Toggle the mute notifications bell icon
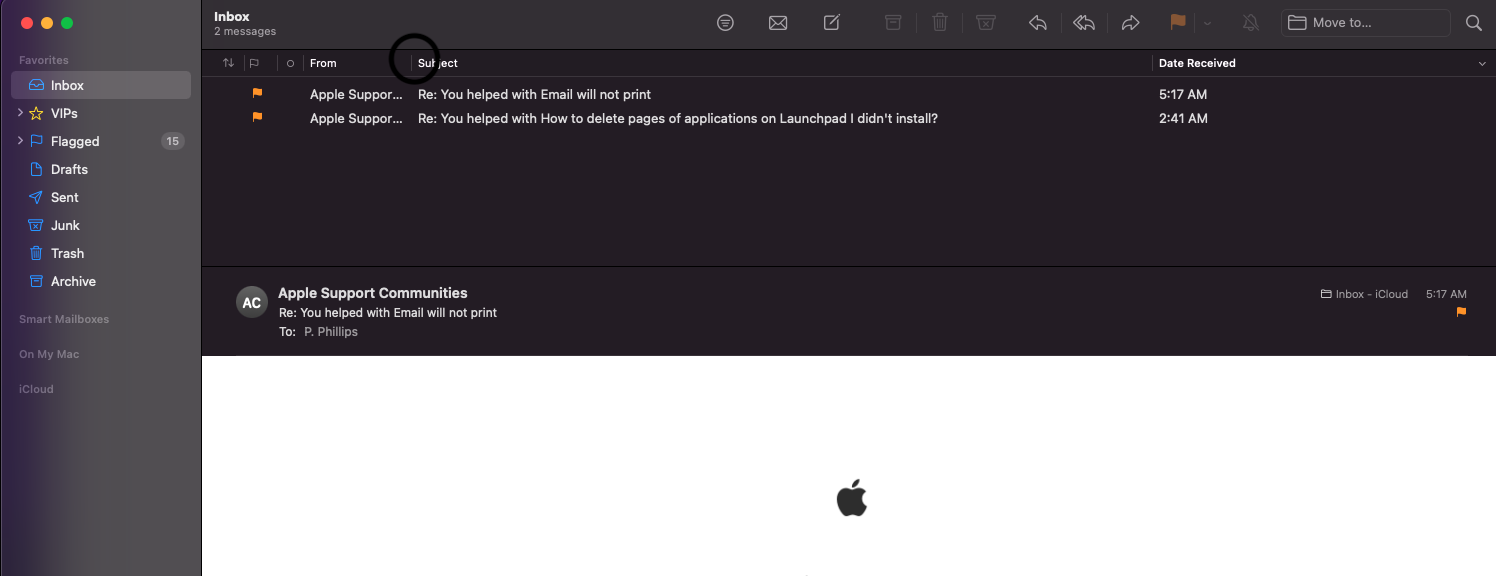This screenshot has height=576, width=1496. pos(1250,23)
